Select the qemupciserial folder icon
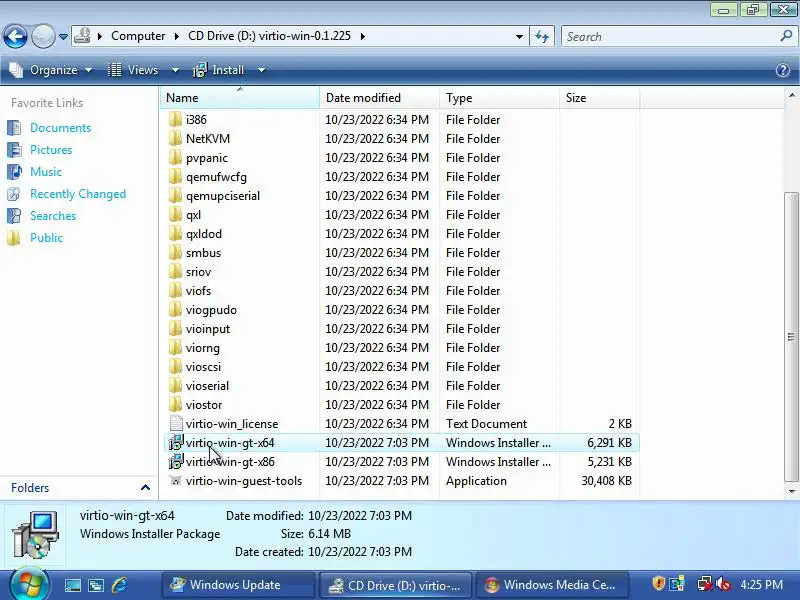 [x=175, y=195]
